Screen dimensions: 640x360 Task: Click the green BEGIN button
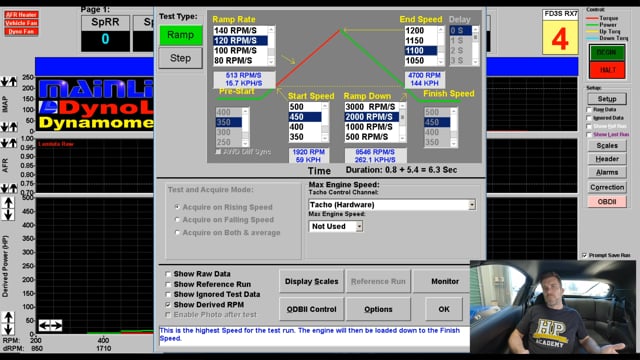coord(607,53)
